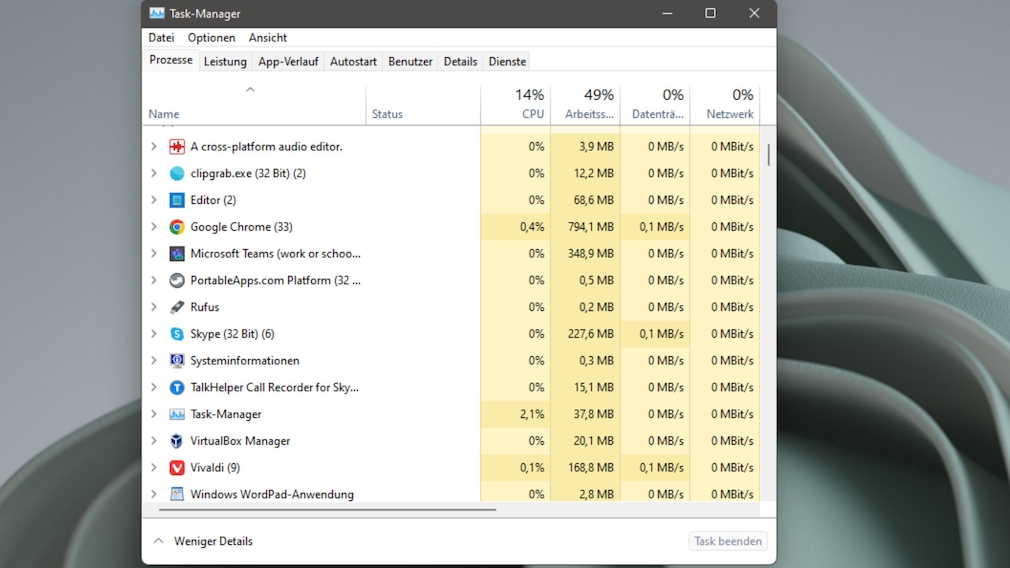This screenshot has height=568, width=1010.
Task: Click the Microsoft Teams icon
Action: click(177, 254)
